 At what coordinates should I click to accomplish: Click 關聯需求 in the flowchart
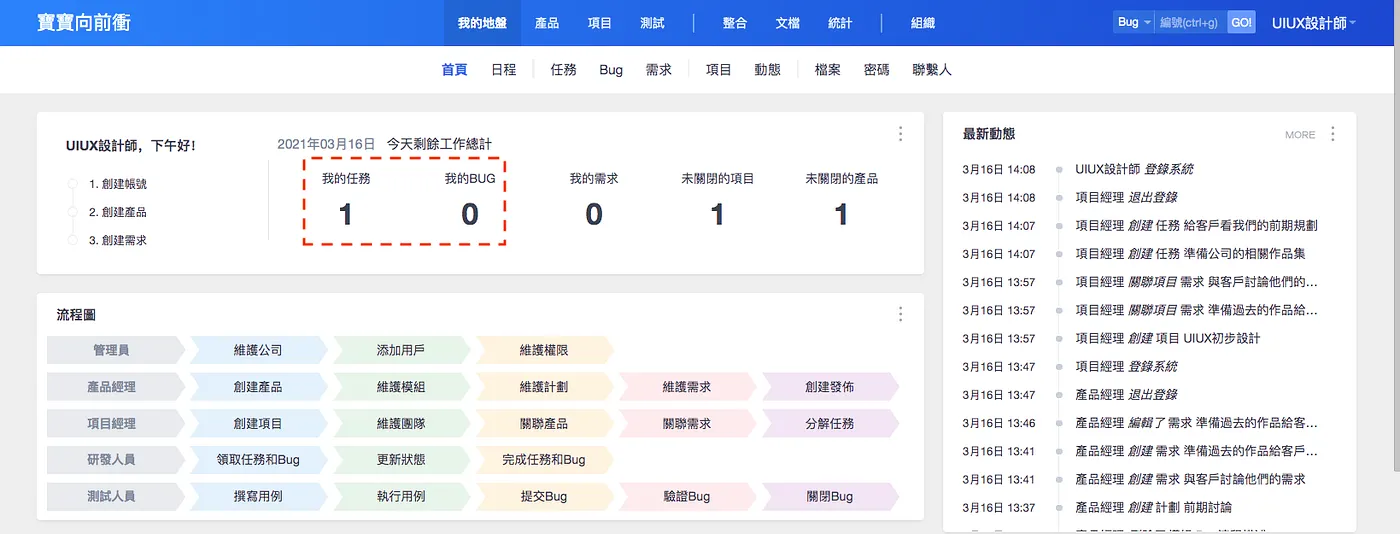coord(687,423)
